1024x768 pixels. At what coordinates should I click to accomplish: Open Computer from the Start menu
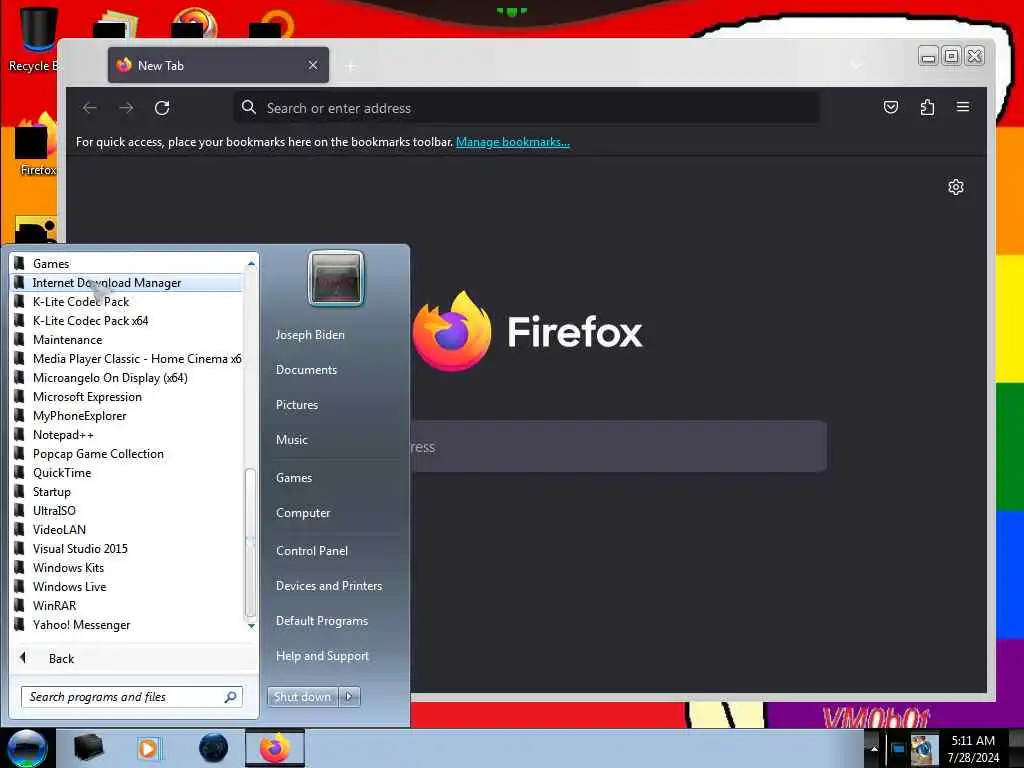pyautogui.click(x=303, y=513)
